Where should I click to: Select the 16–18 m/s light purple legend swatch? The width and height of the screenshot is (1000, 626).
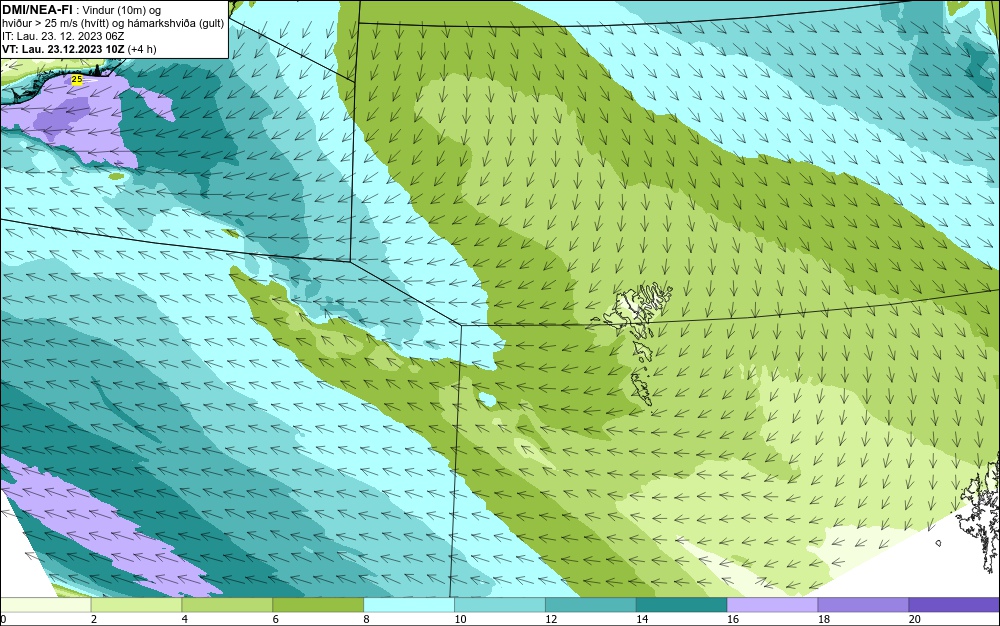772,605
